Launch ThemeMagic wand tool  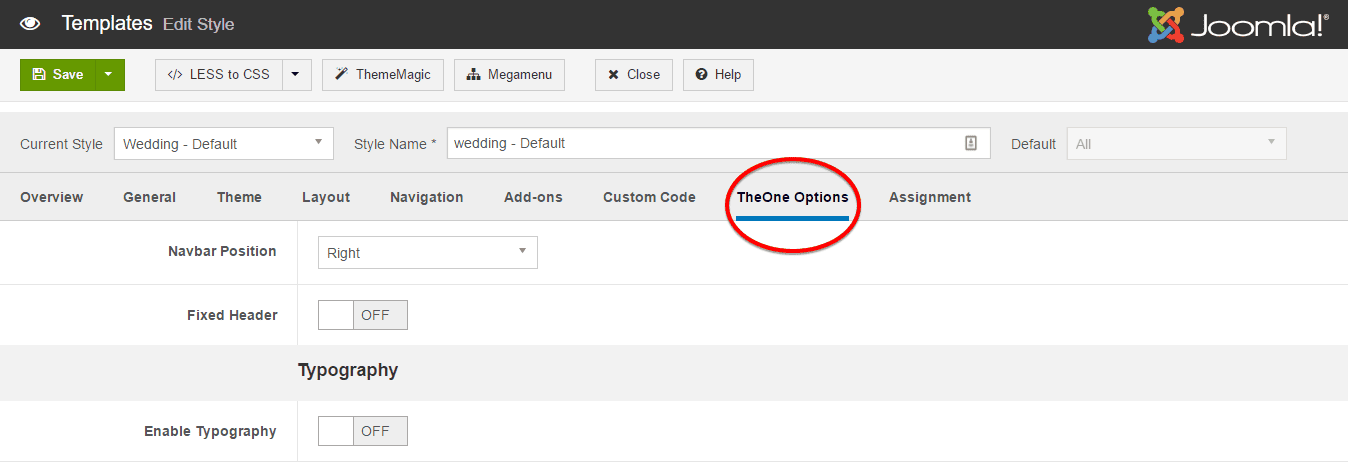click(x=383, y=75)
